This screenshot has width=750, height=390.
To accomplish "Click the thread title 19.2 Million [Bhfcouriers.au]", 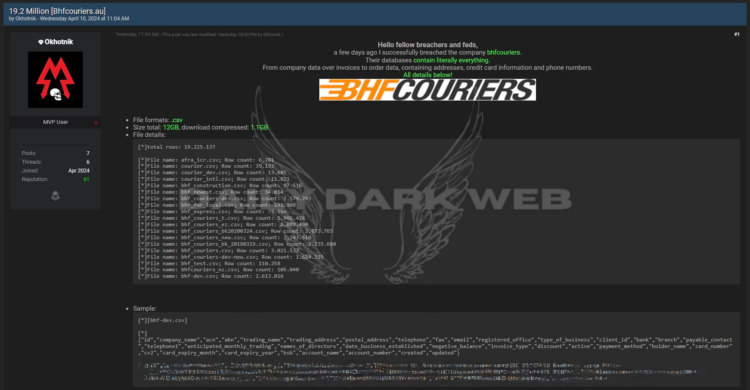I will pos(57,11).
